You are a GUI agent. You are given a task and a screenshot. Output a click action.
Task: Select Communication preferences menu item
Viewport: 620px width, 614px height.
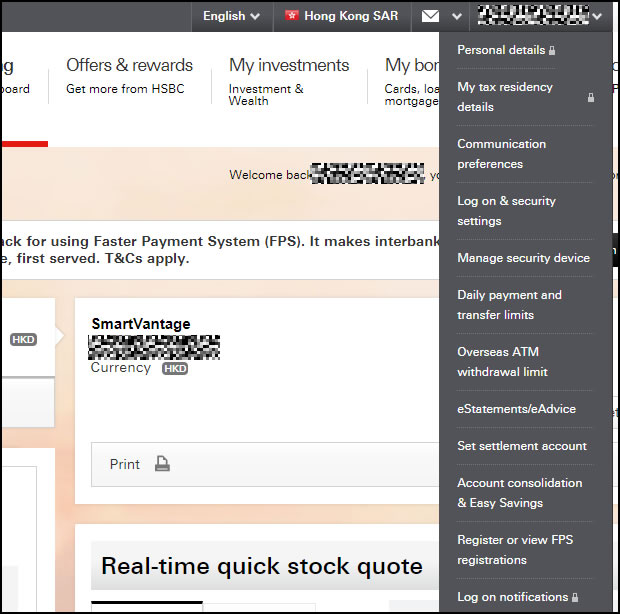[501, 154]
